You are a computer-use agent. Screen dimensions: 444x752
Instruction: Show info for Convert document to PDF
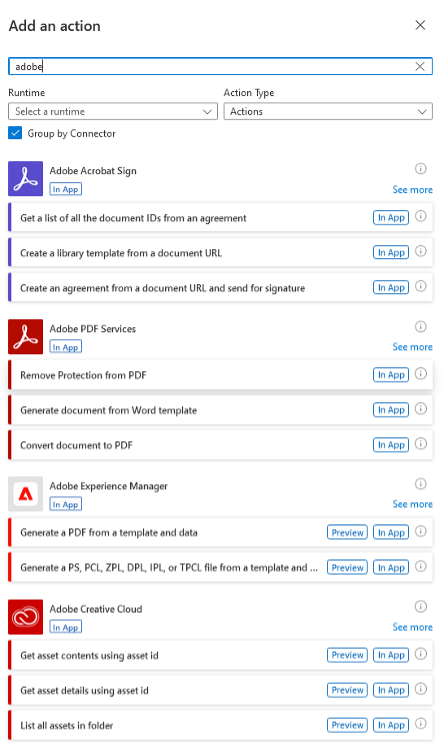pyautogui.click(x=421, y=444)
